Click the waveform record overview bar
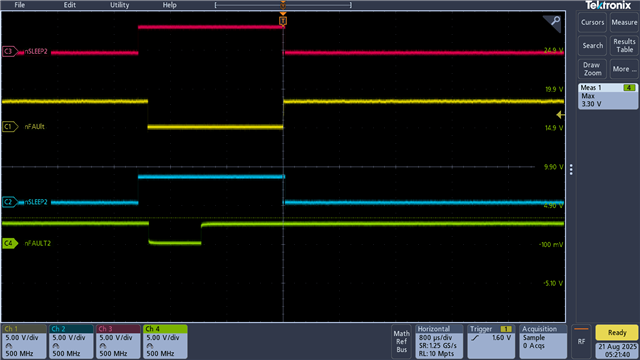The image size is (640, 360). [x=283, y=5]
